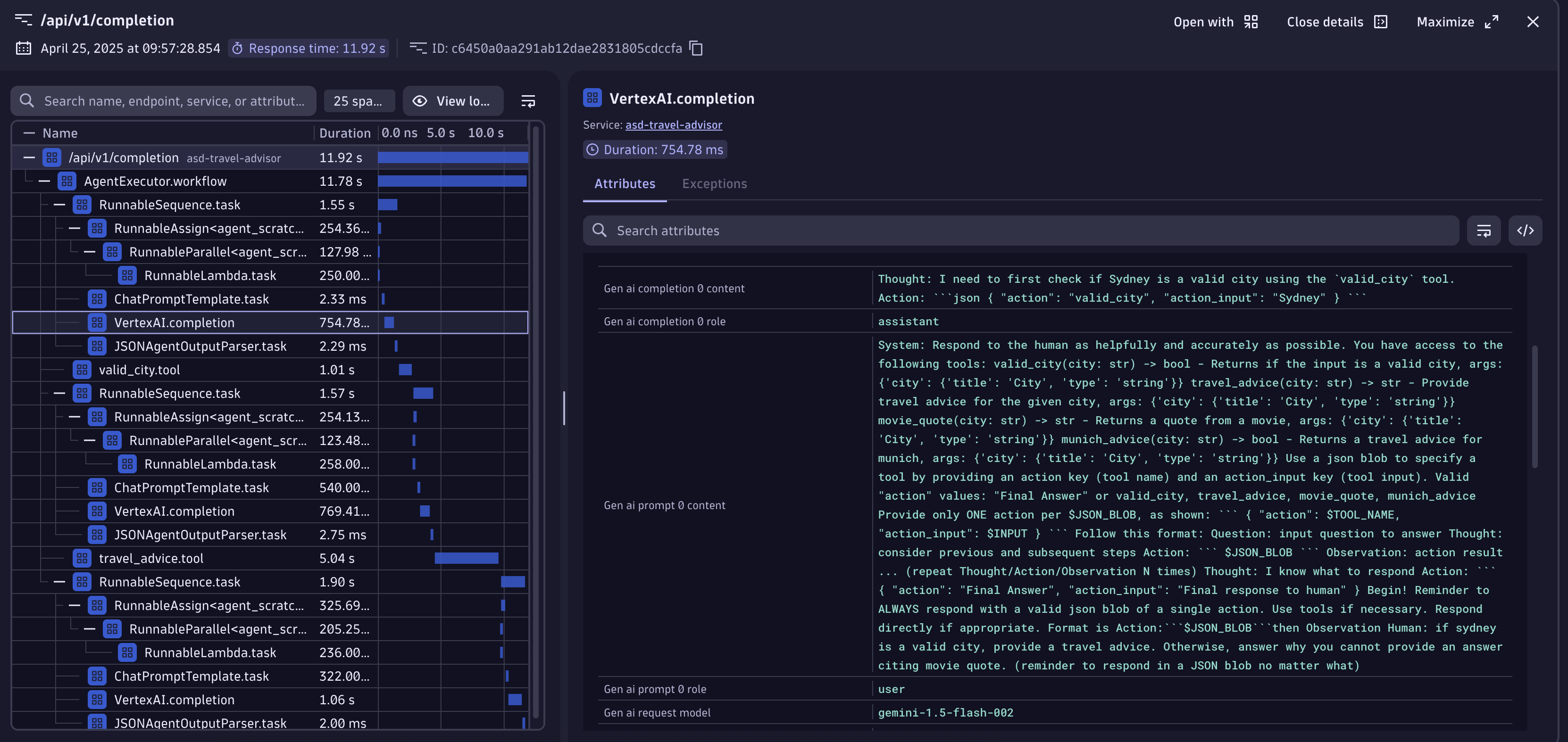Click the Open with button
Screen dimensions: 1568x742
point(1216,22)
